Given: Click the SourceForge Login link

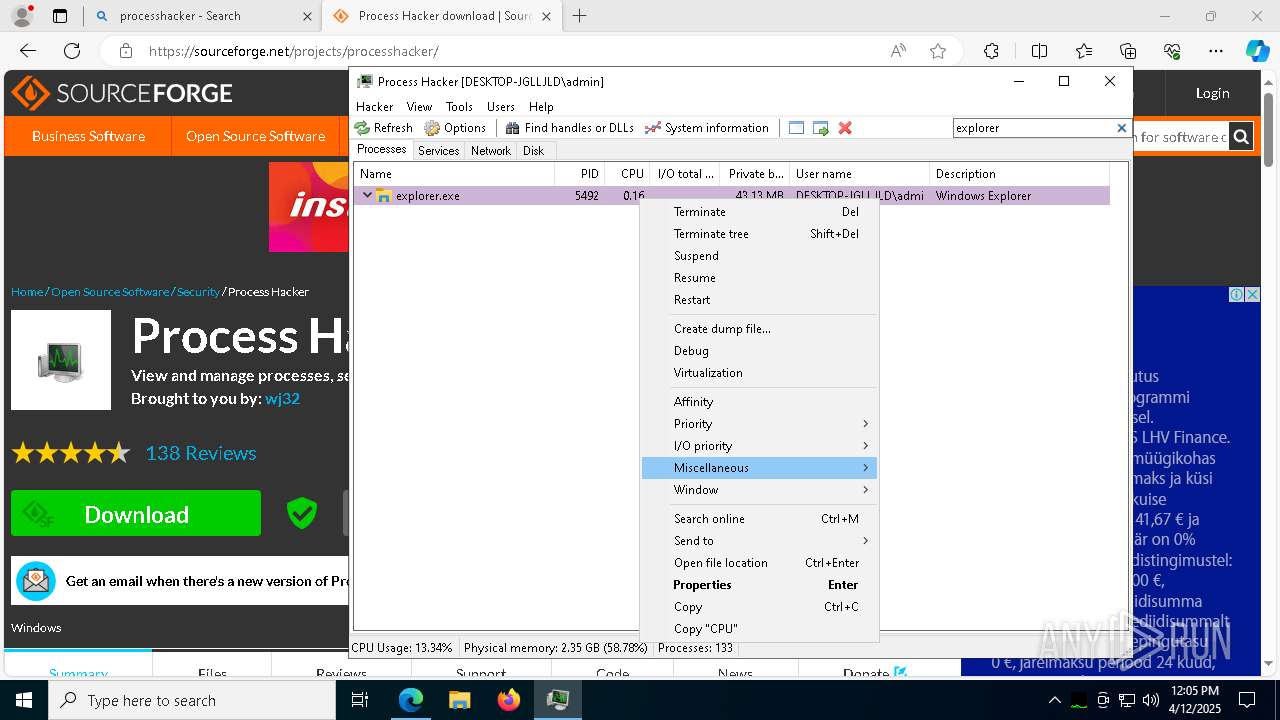Looking at the screenshot, I should 1212,93.
